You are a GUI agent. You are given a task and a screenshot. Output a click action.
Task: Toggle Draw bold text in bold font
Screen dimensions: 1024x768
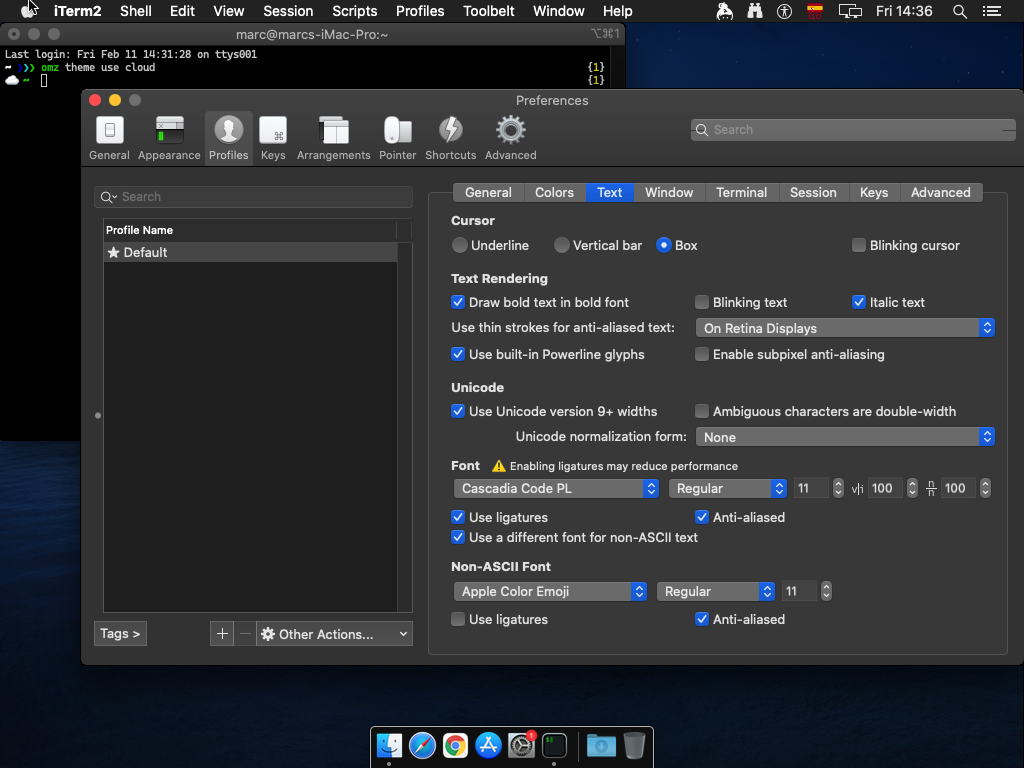(458, 302)
